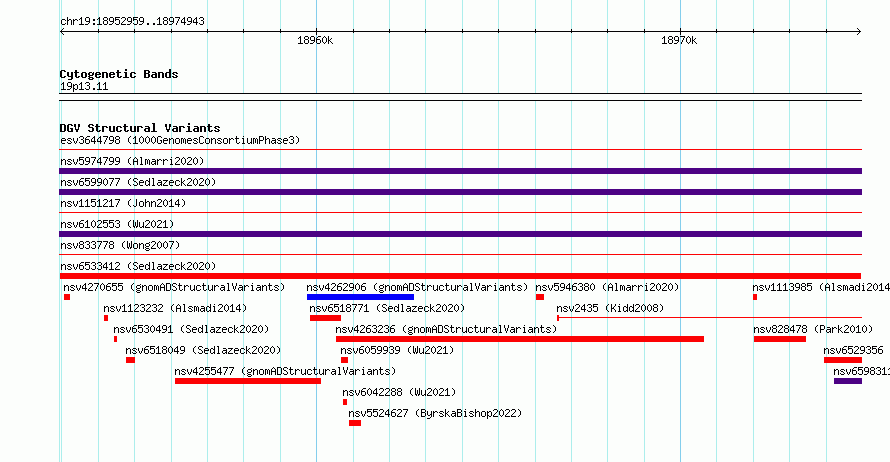Screen dimensions: 890x462
Task: Click the nsv6102553 (Wu2021) label
Action: tap(117, 224)
